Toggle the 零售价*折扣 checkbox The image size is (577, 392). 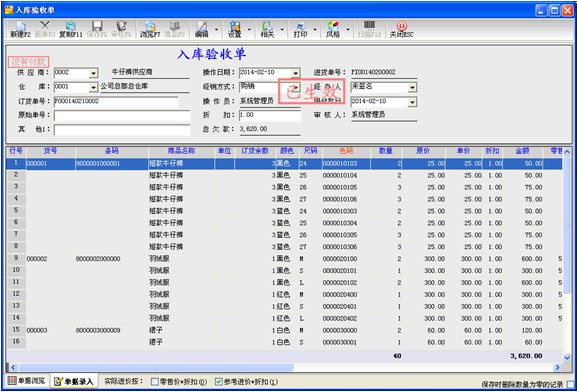point(155,382)
